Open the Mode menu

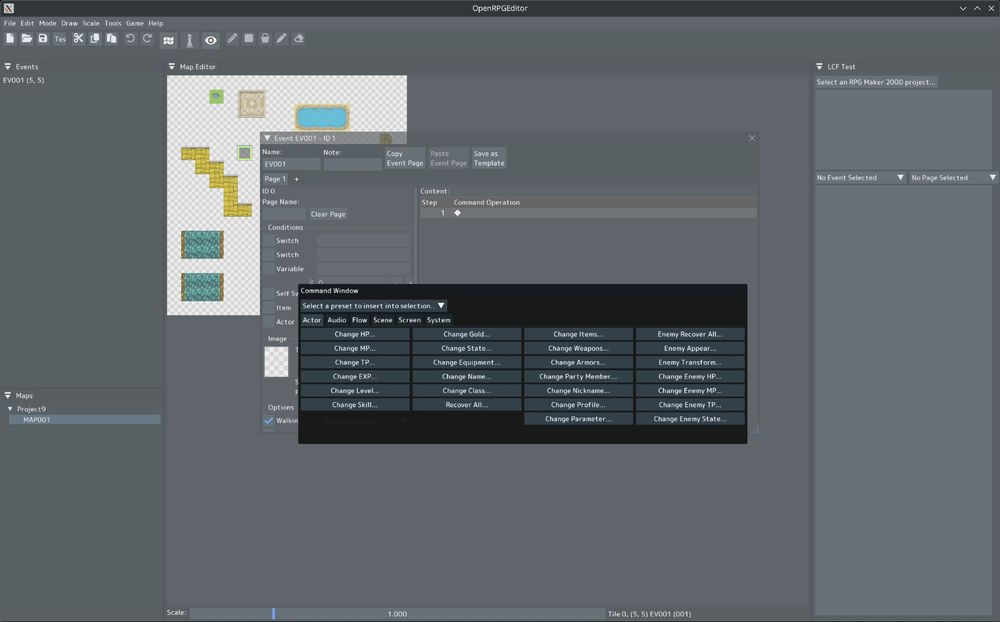47,23
